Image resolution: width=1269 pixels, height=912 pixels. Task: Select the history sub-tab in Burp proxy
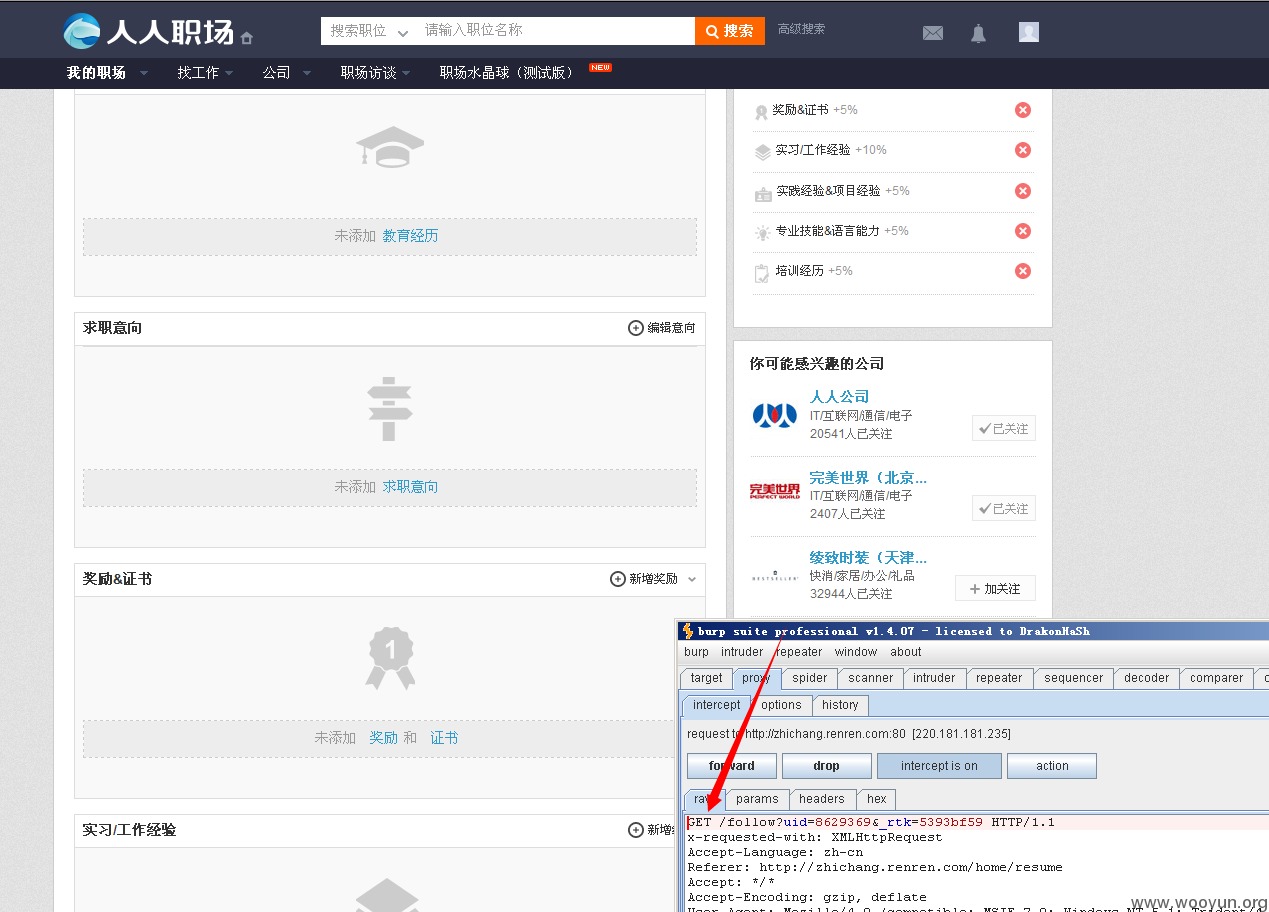(x=840, y=705)
